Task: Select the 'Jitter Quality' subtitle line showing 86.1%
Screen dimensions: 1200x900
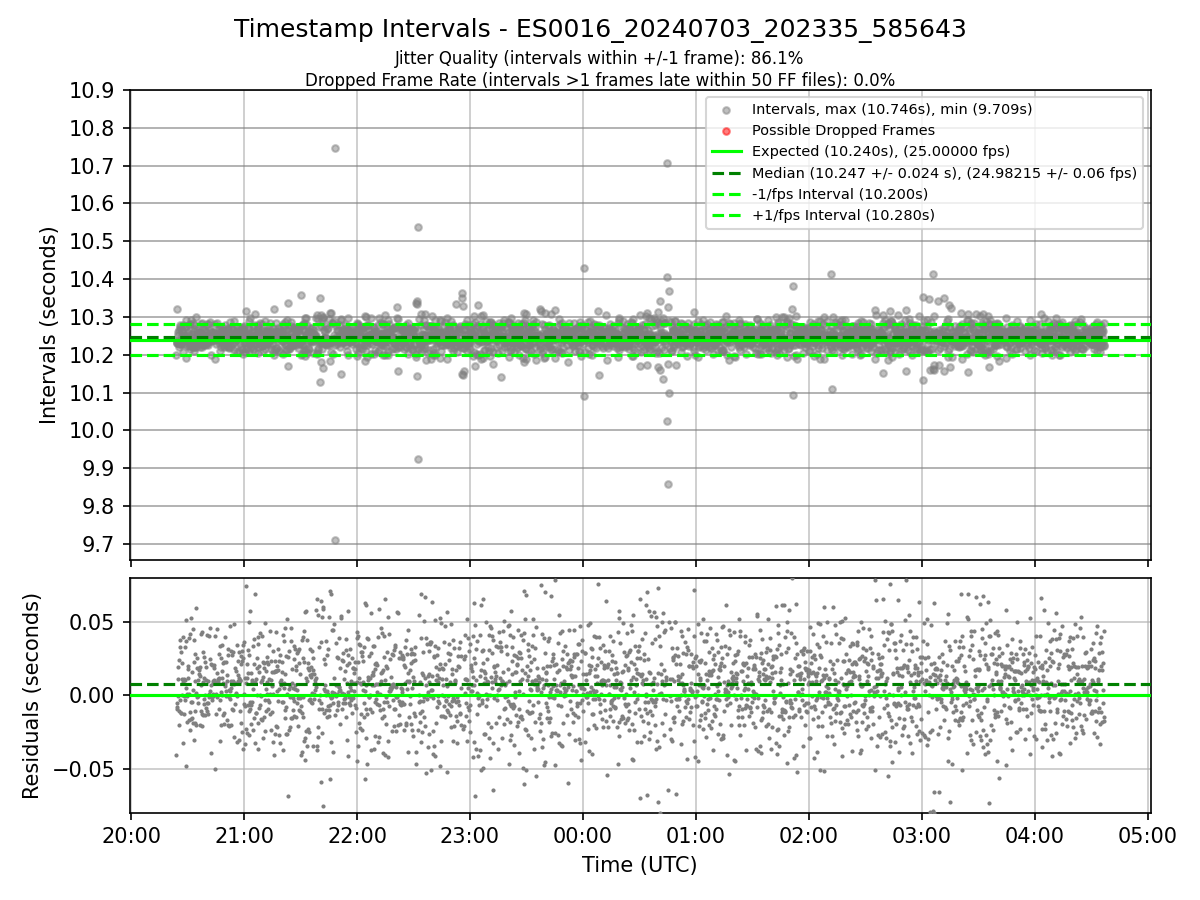Action: (x=600, y=58)
